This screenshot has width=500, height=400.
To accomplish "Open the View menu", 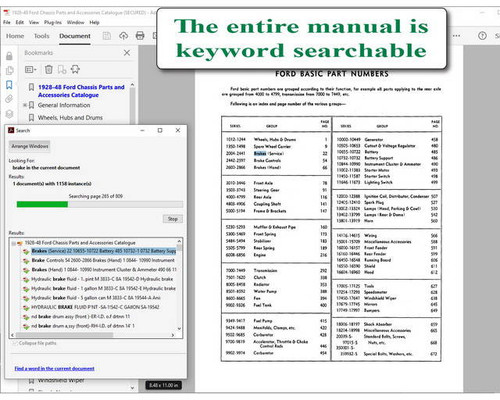I will 34,22.
